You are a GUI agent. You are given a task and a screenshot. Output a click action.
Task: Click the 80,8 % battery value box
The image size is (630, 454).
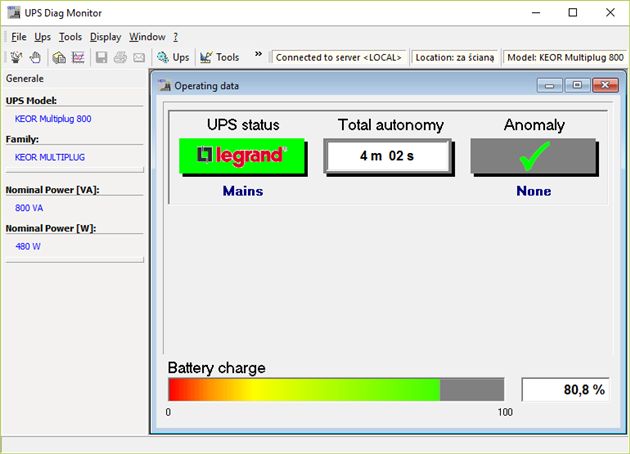[x=566, y=389]
